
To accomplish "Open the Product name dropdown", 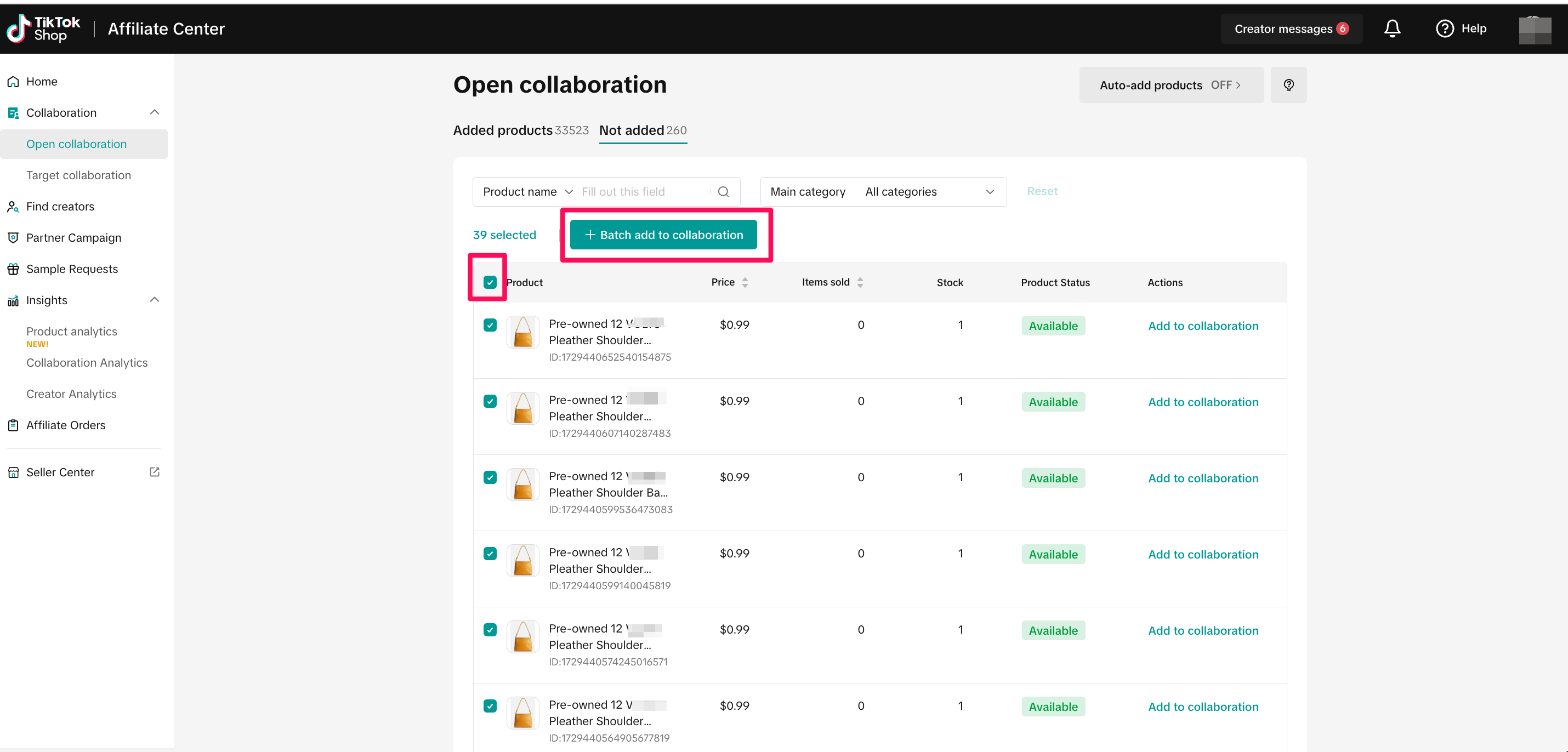I will [527, 192].
